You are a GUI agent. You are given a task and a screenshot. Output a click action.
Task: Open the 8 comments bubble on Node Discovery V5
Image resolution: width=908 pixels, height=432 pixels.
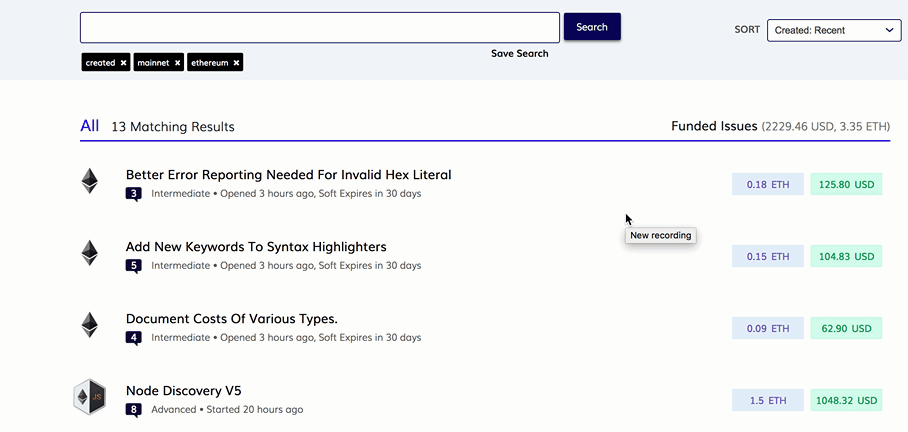pos(133,410)
